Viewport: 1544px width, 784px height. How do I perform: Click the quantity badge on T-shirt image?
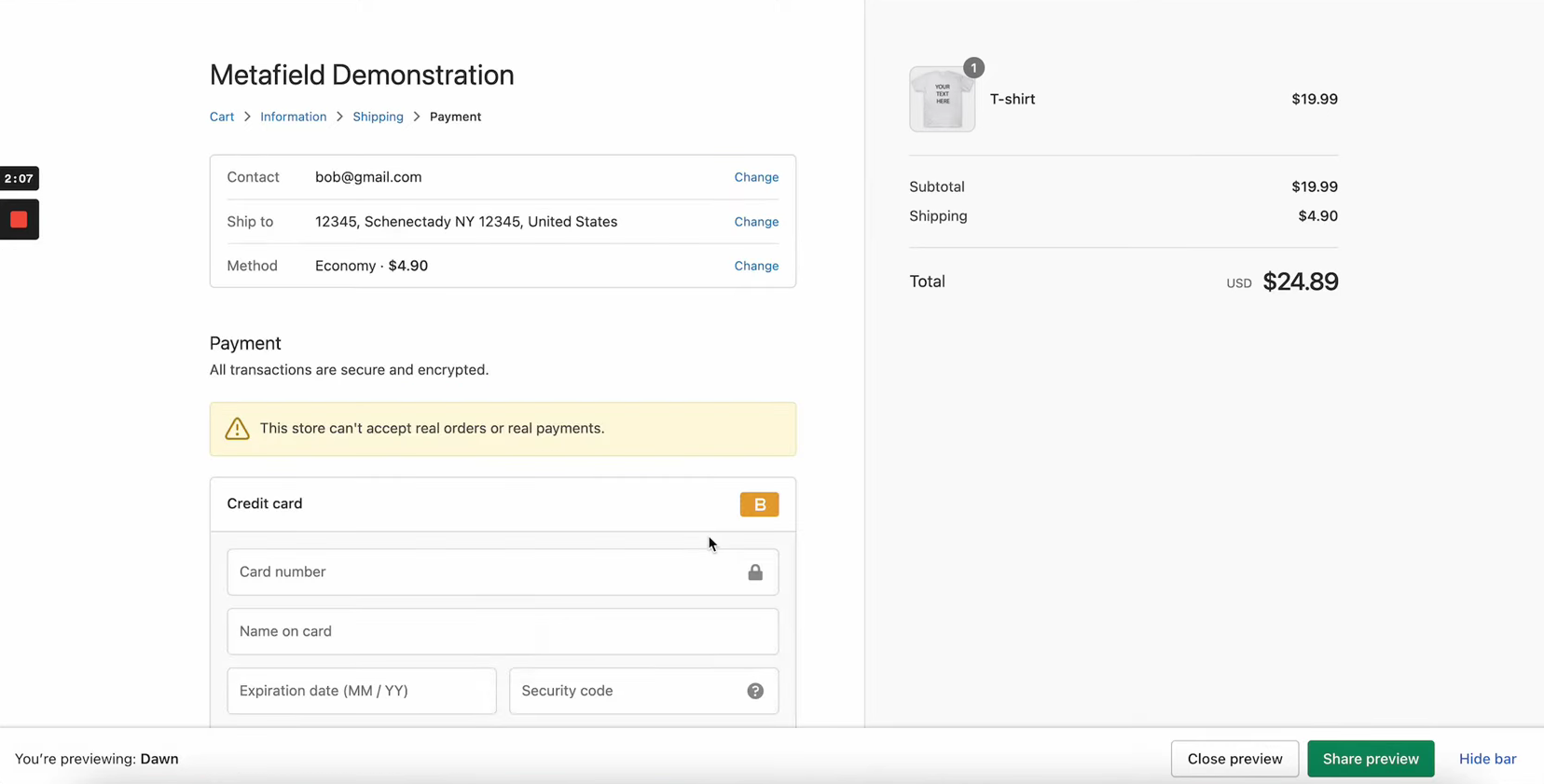973,67
